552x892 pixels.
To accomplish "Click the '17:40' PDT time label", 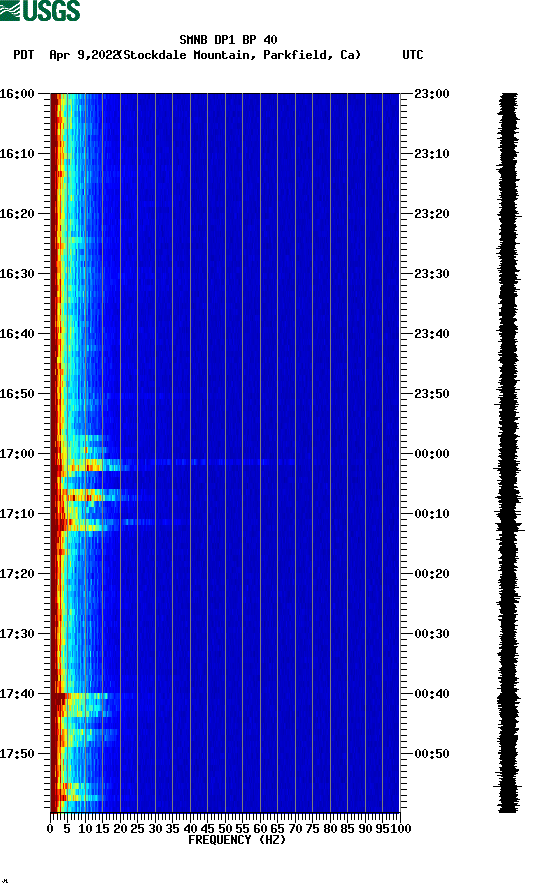I will (x=17, y=694).
